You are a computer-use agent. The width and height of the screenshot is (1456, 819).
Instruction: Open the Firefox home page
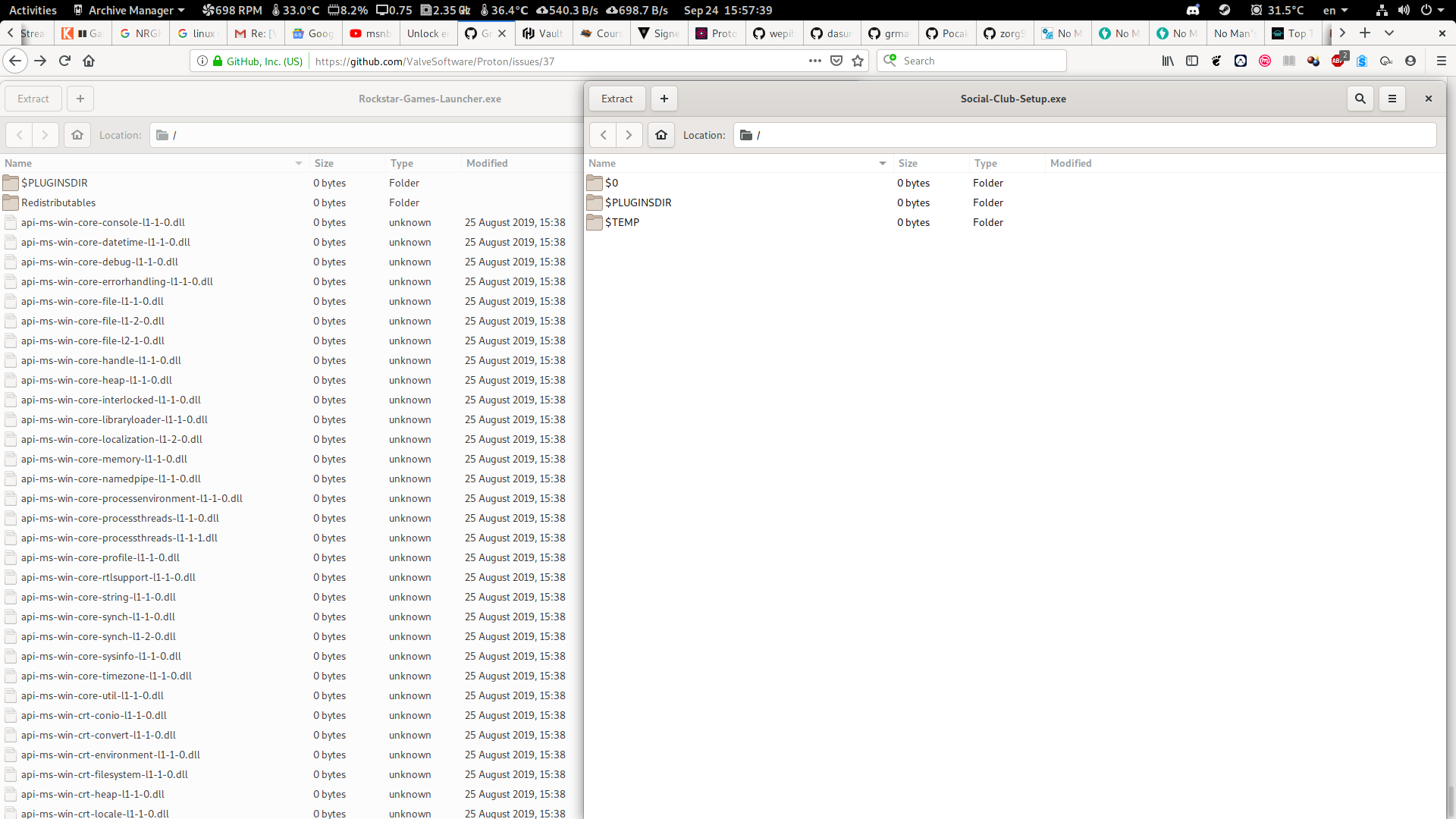coord(89,61)
